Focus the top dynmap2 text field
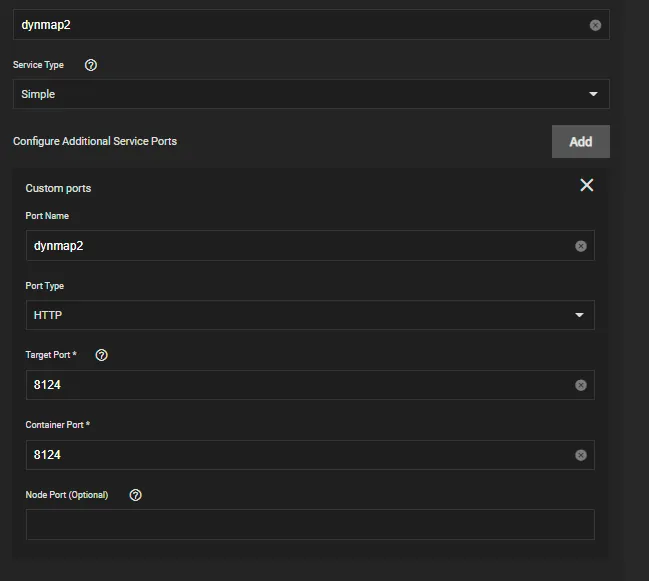The height and width of the screenshot is (581, 649). [300, 25]
